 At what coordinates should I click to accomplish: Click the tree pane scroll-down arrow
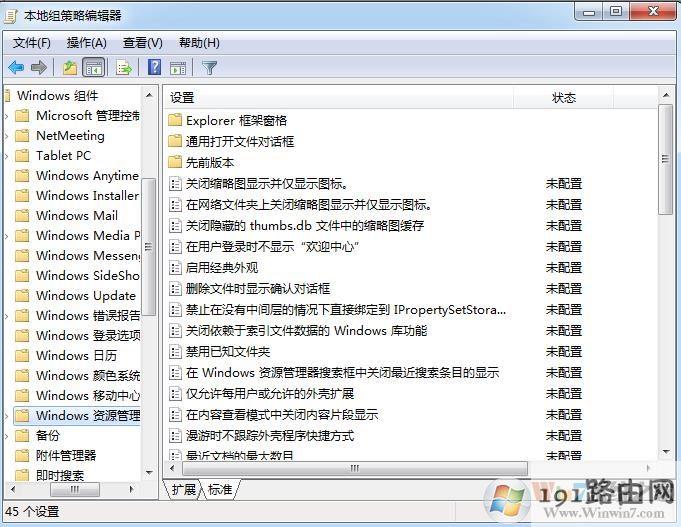click(x=149, y=473)
